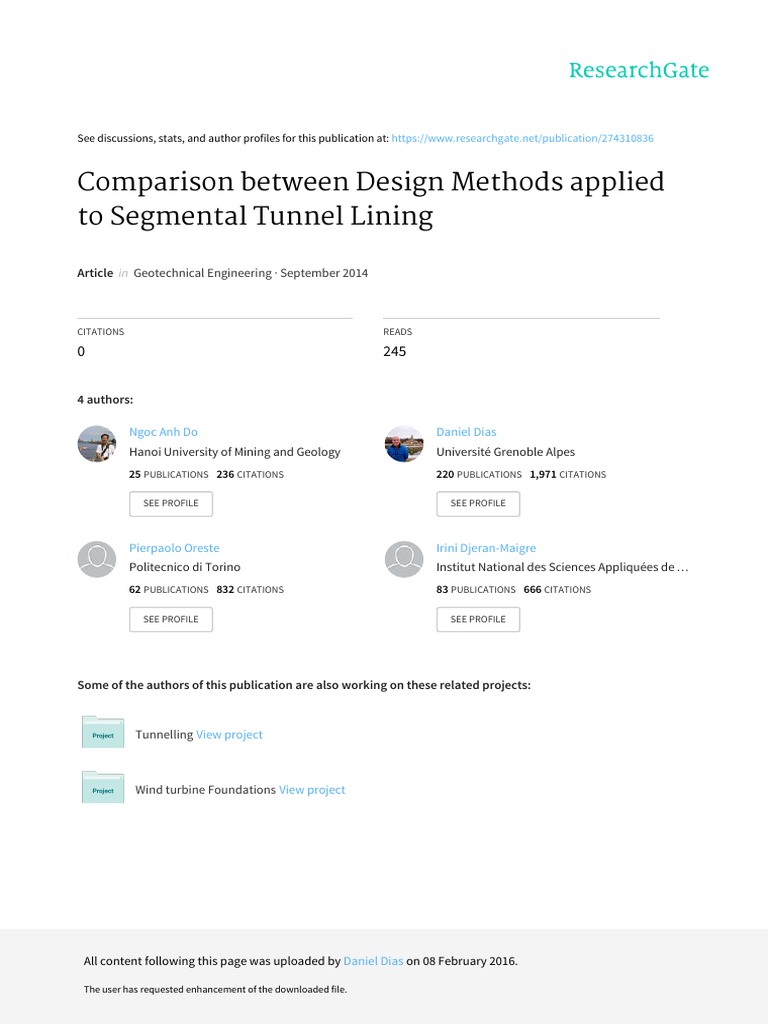768x1024 pixels.
Task: Open the Pierpaolo Oreste author link
Action: (x=174, y=548)
